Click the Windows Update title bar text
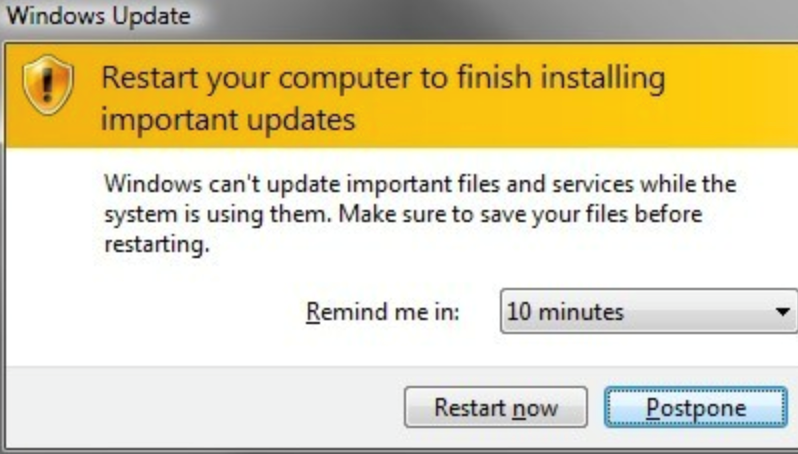798x454 pixels. pos(99,16)
